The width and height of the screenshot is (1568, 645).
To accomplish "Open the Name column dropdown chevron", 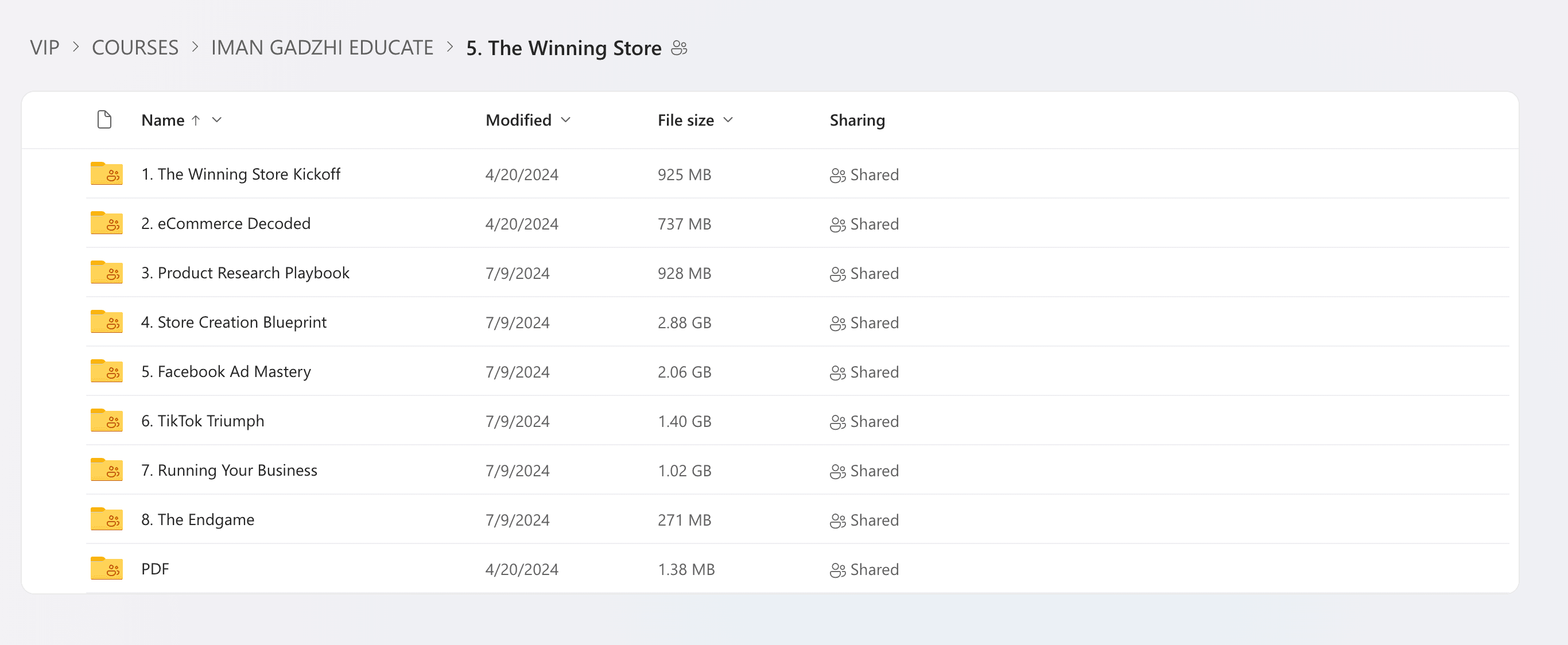I will [x=217, y=121].
